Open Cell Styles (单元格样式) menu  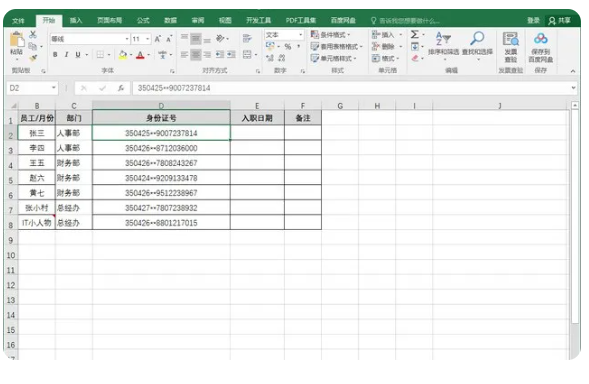(333, 58)
